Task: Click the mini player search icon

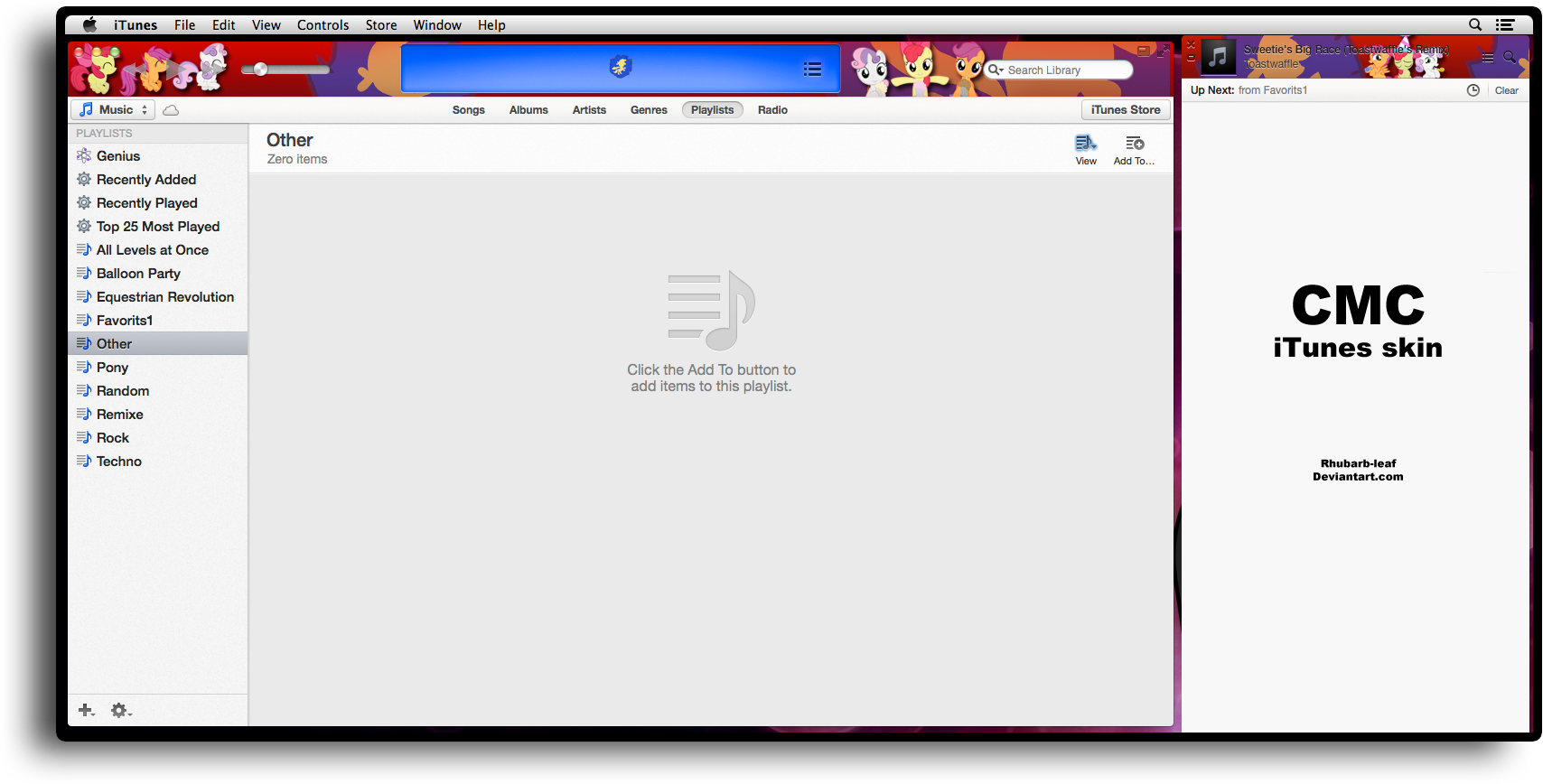Action: click(1510, 58)
